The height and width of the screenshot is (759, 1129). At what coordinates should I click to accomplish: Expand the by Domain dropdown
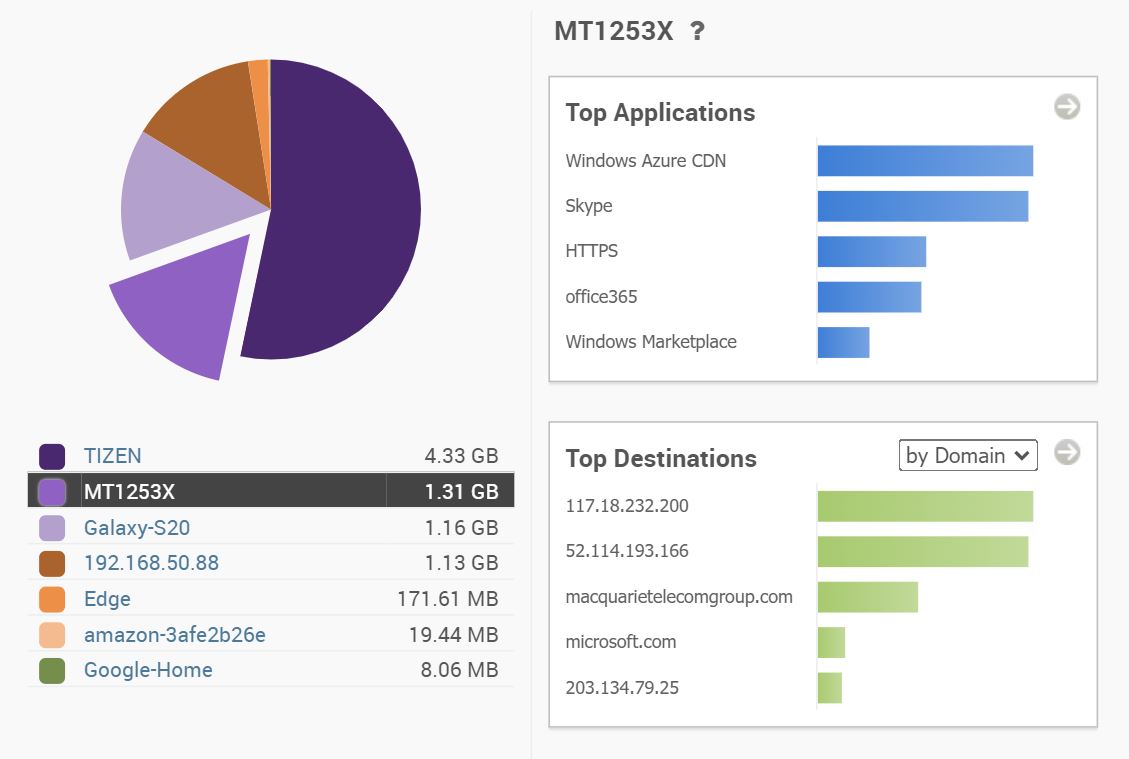coord(967,456)
